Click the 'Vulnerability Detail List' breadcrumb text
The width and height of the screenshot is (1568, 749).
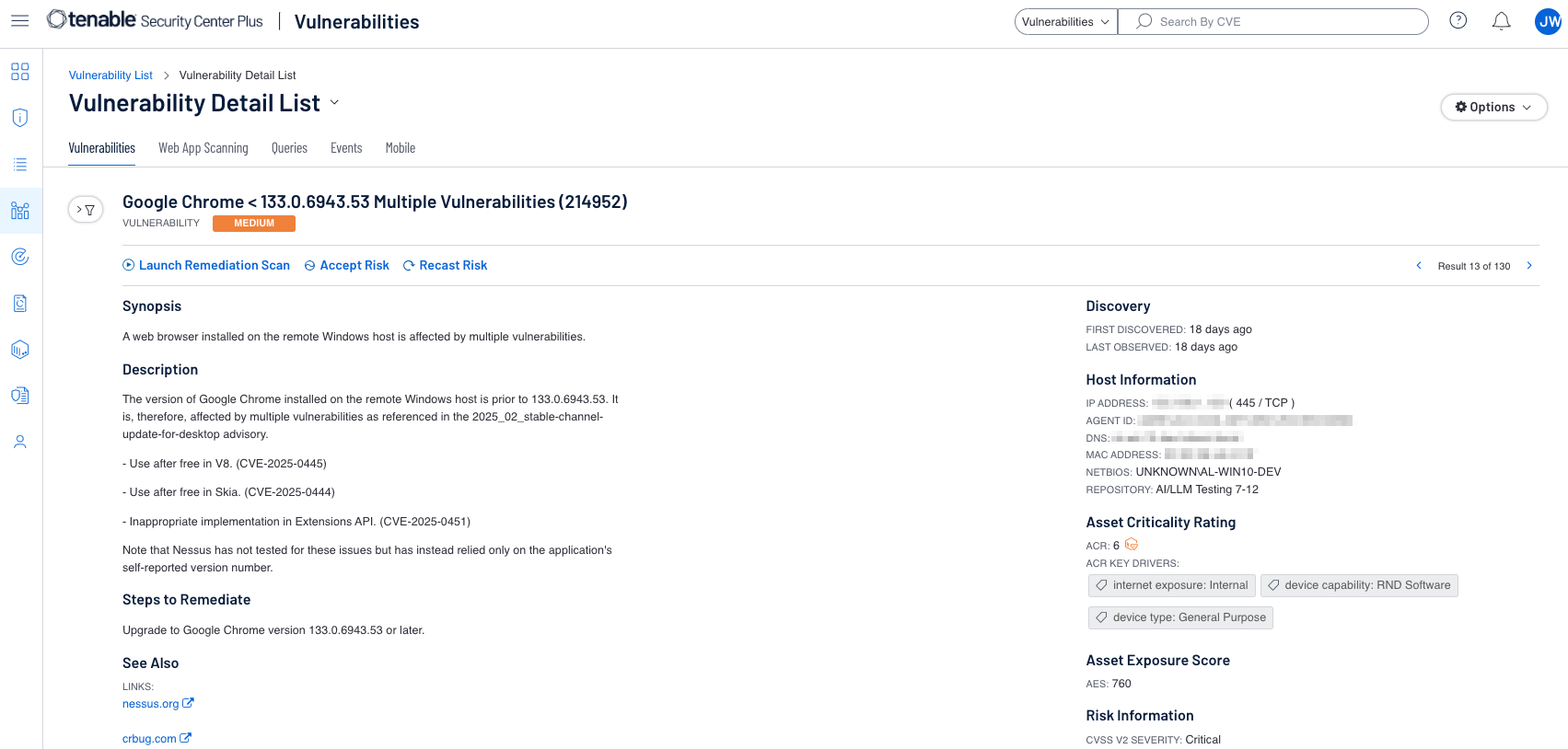238,75
